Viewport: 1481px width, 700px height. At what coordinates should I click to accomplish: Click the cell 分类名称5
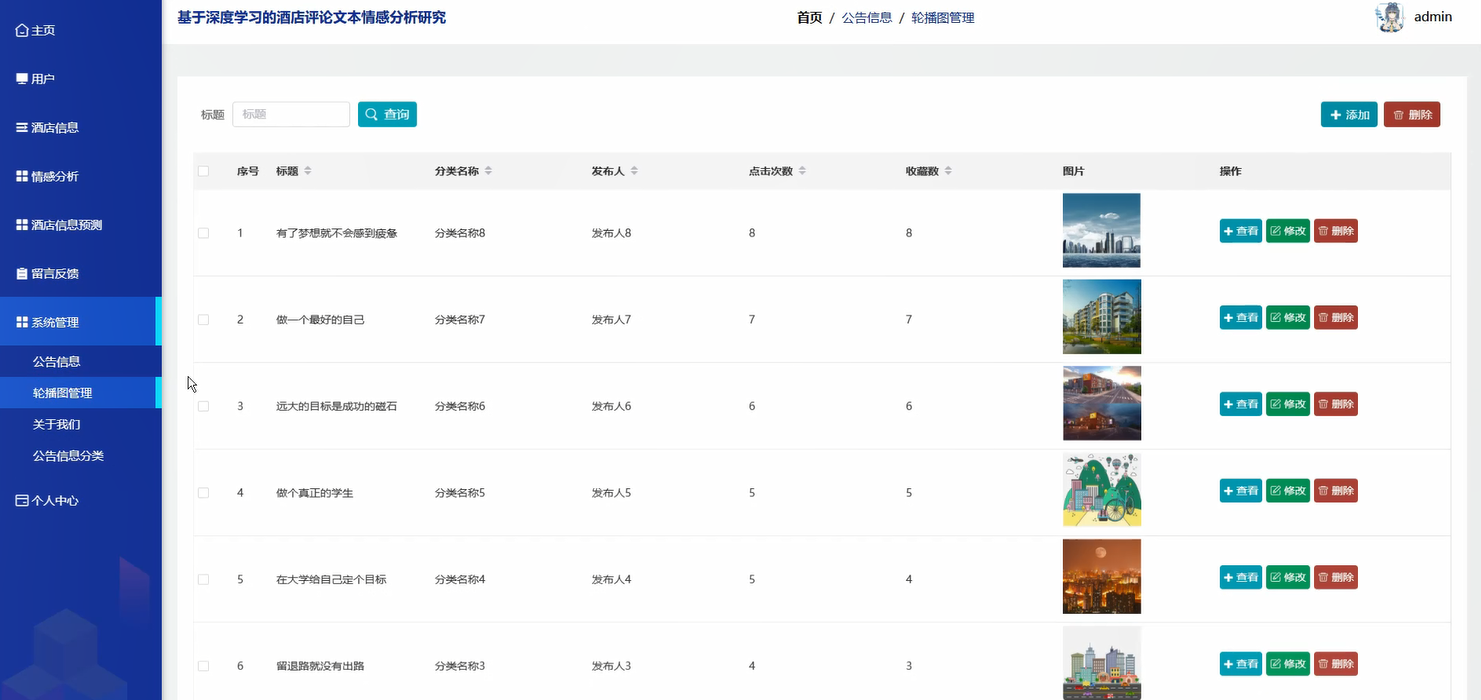coord(460,493)
